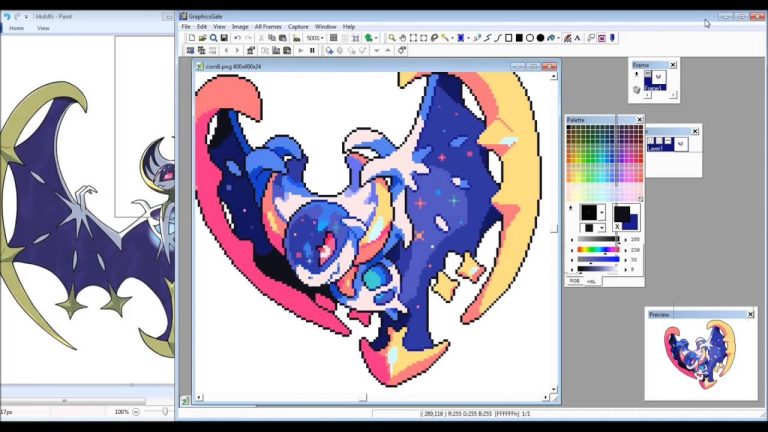
Task: Create a new image in GraphicsGale
Action: click(192, 38)
